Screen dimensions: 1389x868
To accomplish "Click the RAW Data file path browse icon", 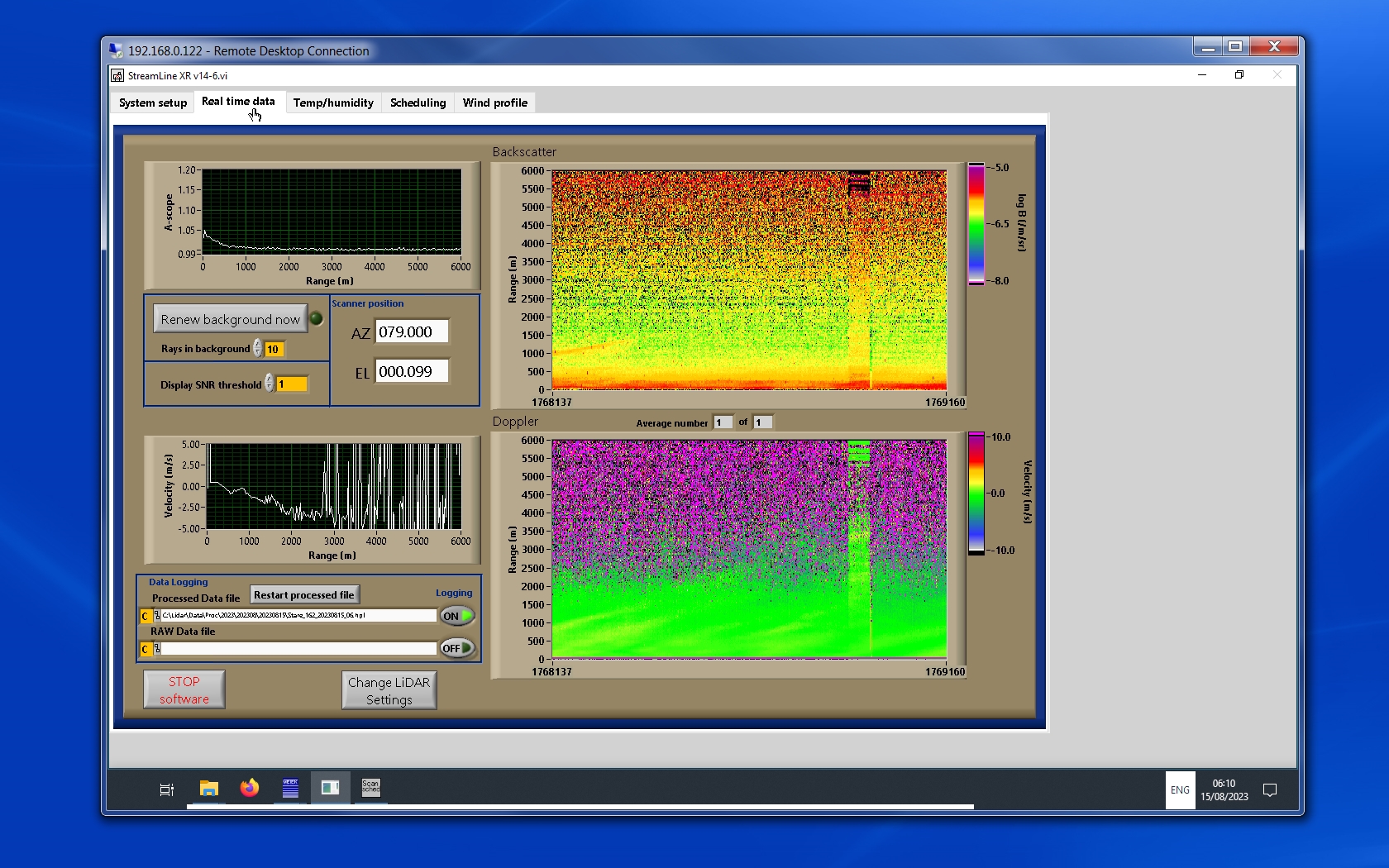I will coord(157,649).
